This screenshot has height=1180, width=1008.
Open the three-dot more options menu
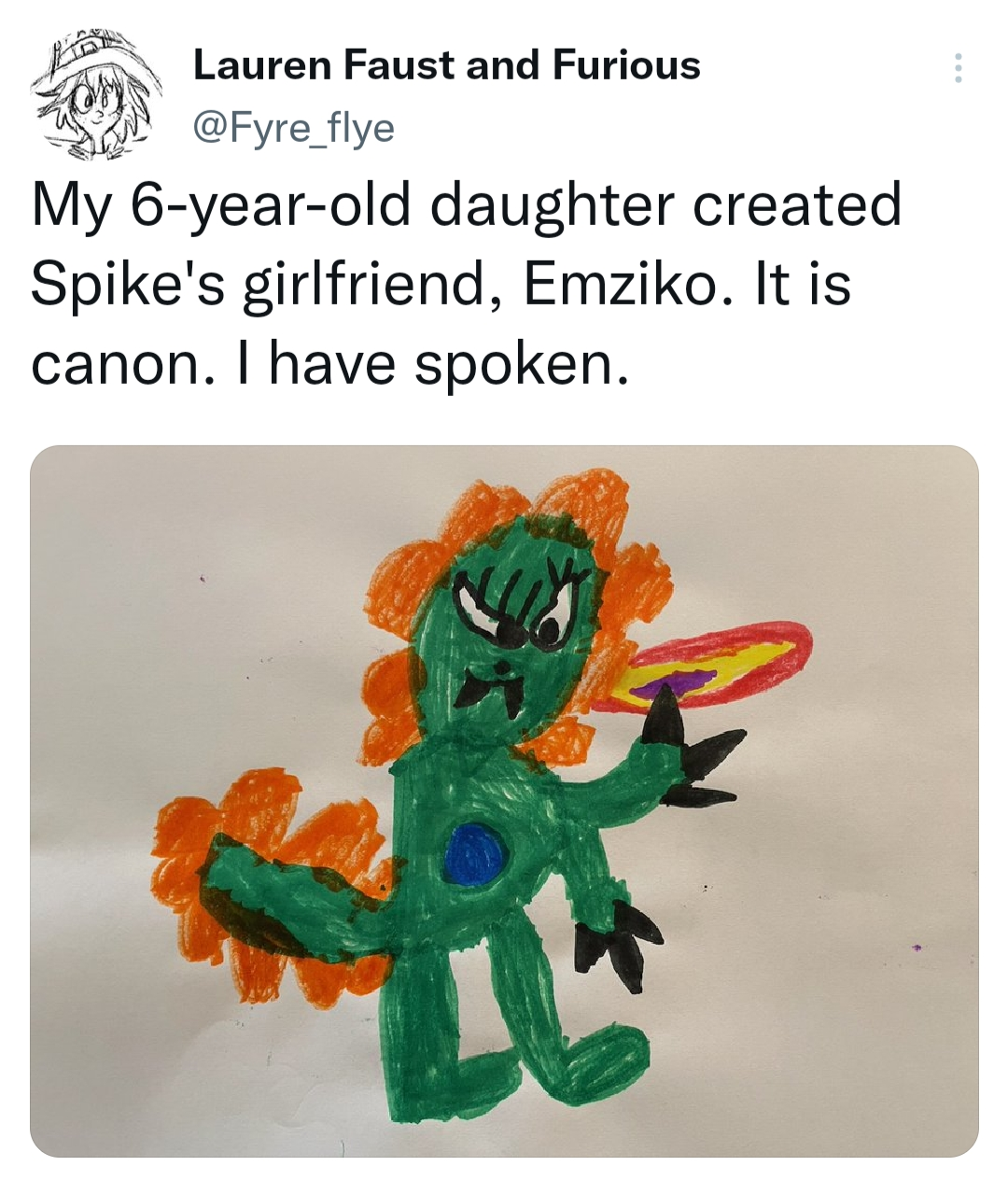[957, 68]
